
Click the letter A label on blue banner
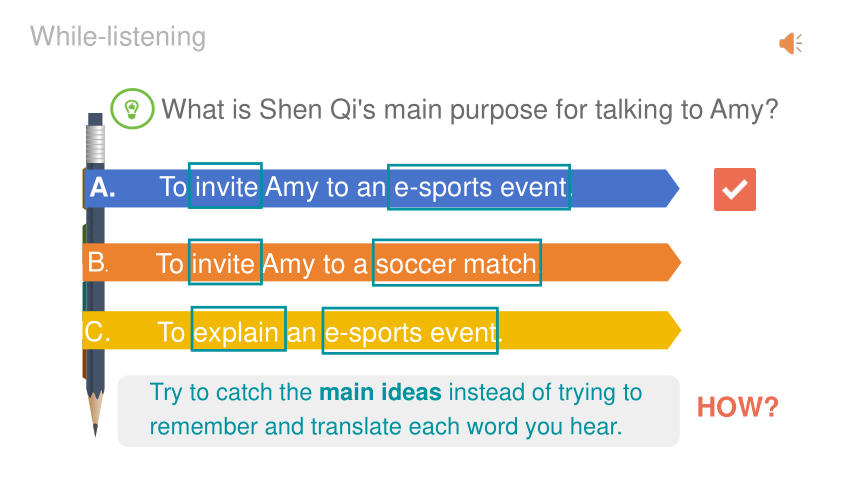(x=103, y=188)
